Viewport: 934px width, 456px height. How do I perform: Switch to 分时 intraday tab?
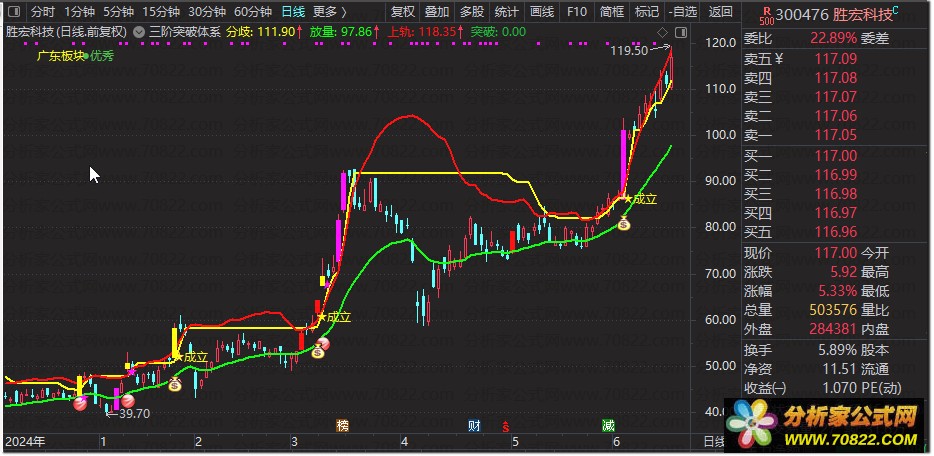tap(42, 11)
